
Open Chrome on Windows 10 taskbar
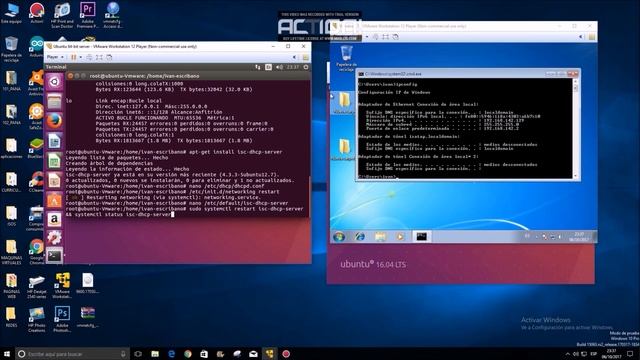click(188, 354)
